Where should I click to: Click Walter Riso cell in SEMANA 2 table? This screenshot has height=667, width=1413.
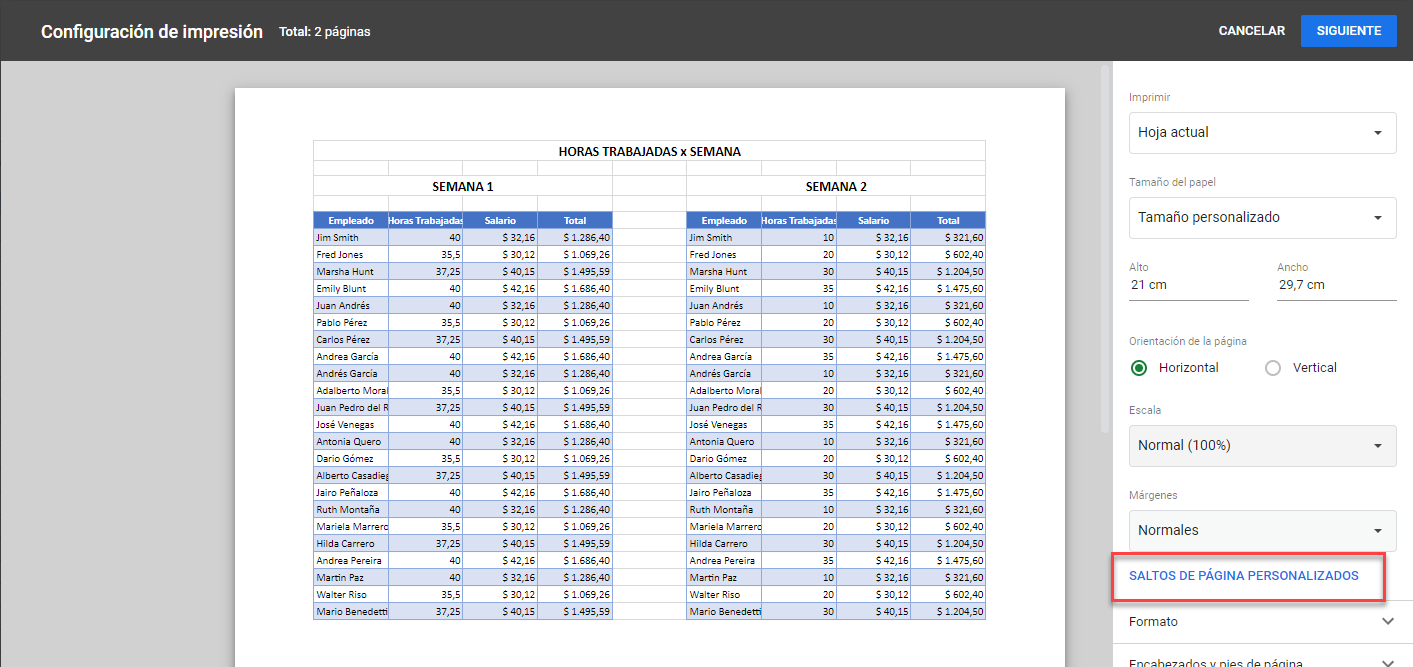[x=724, y=594]
